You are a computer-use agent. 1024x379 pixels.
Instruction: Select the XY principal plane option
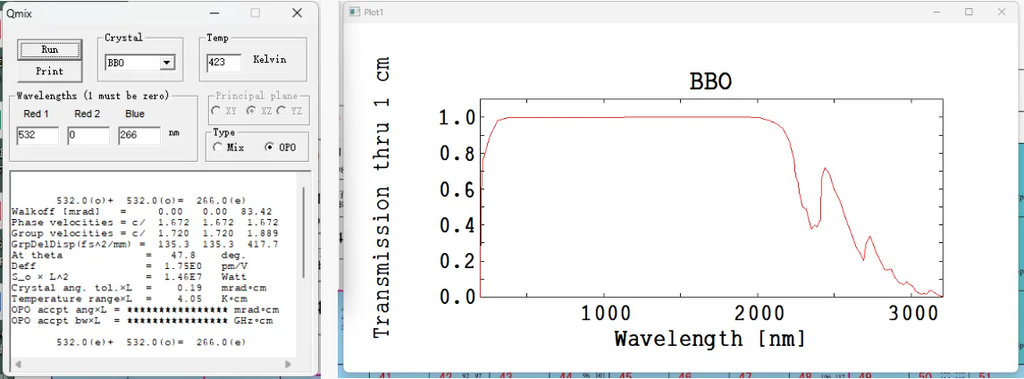pyautogui.click(x=217, y=111)
